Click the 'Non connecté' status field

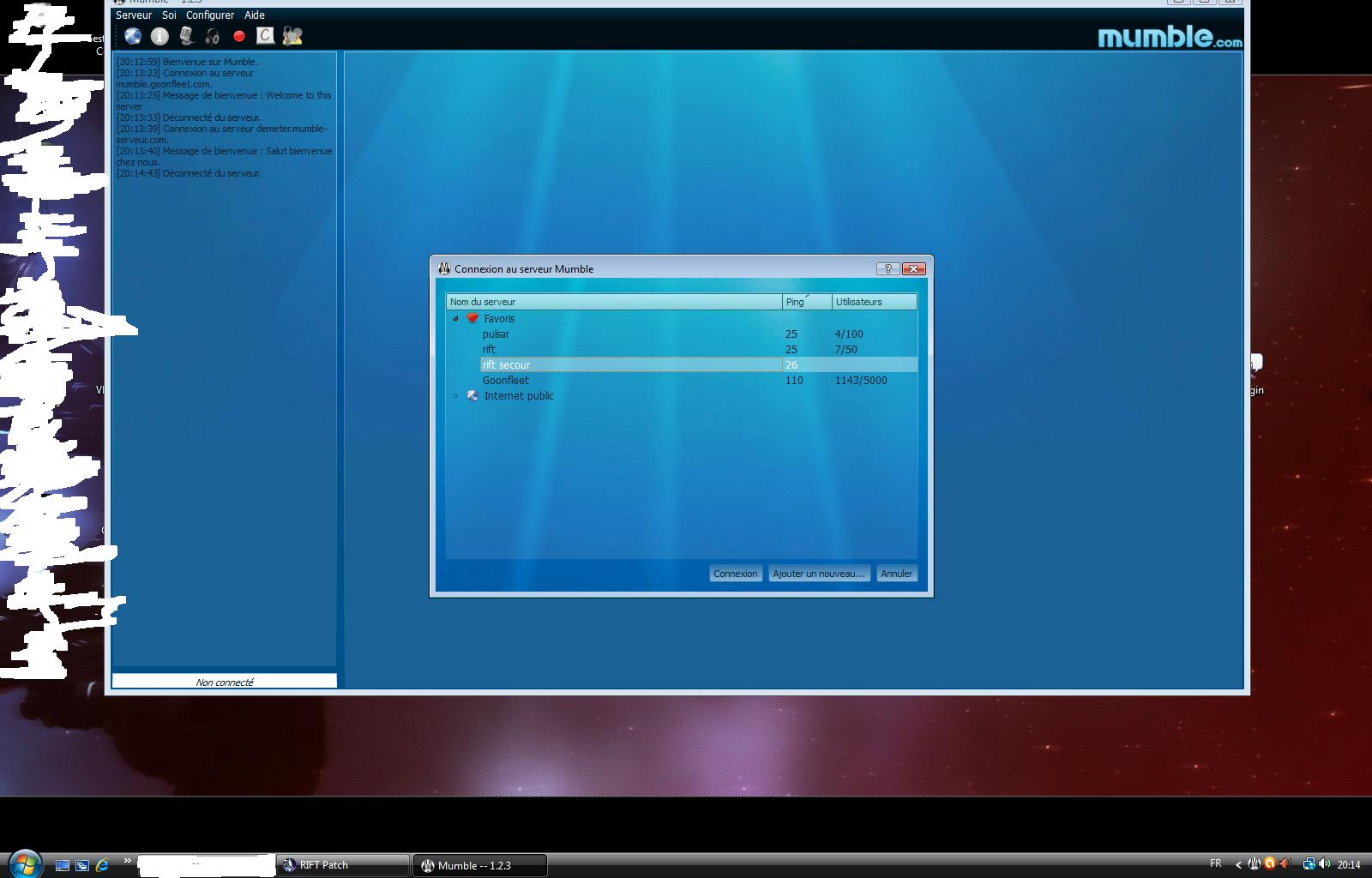225,682
